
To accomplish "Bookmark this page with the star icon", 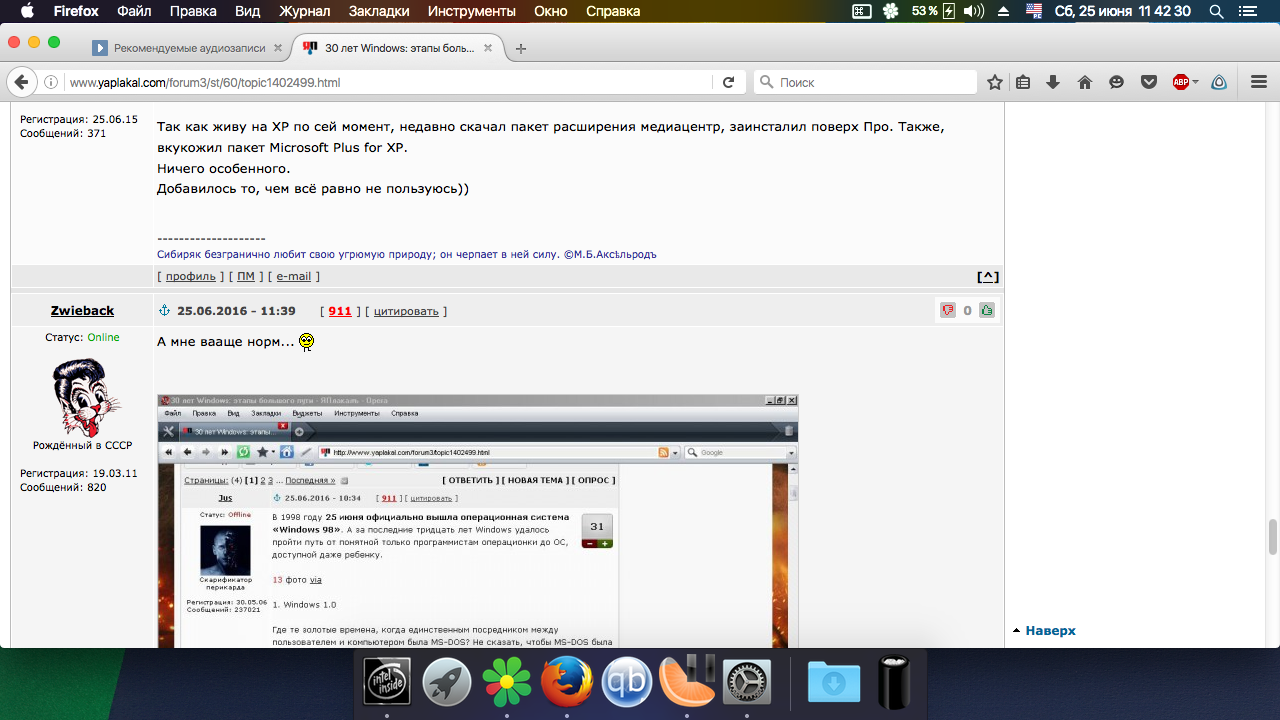I will click(x=995, y=82).
